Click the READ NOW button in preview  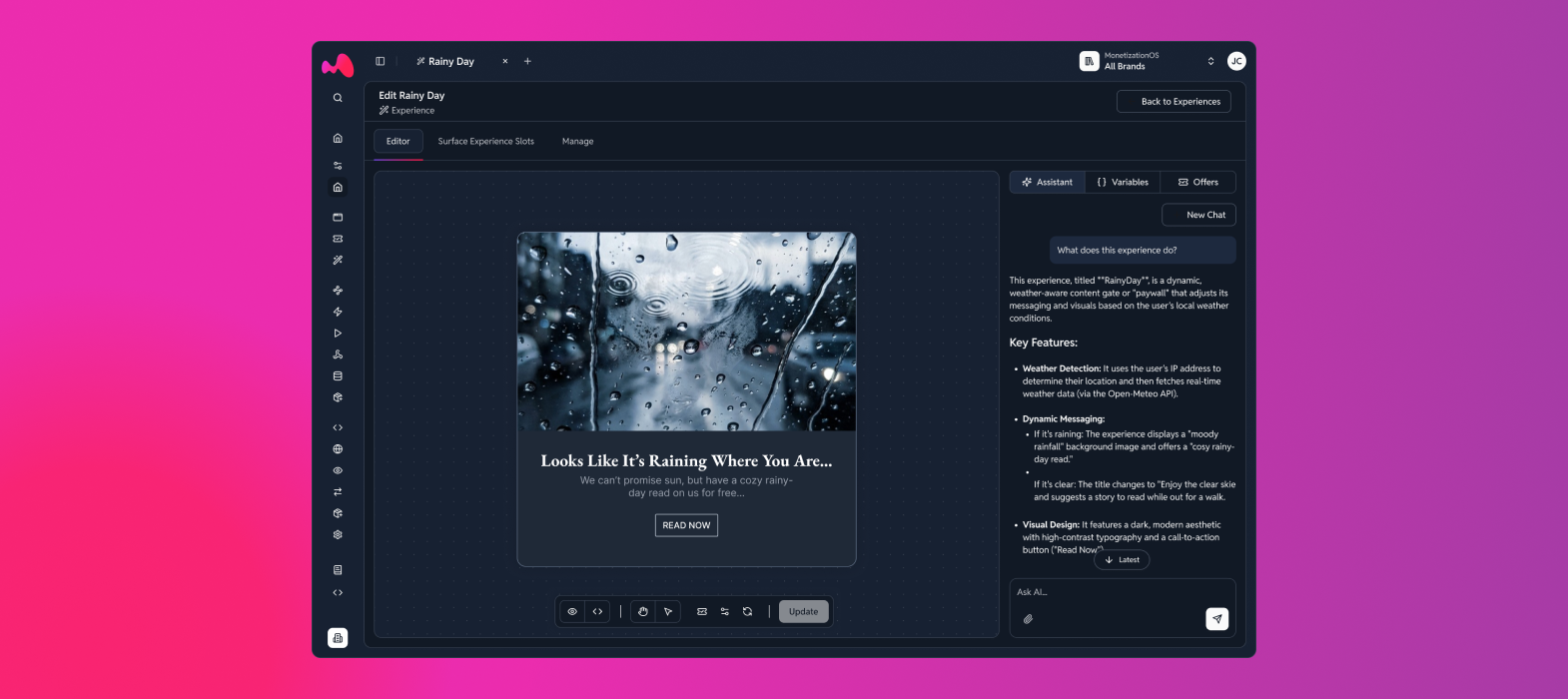(686, 525)
